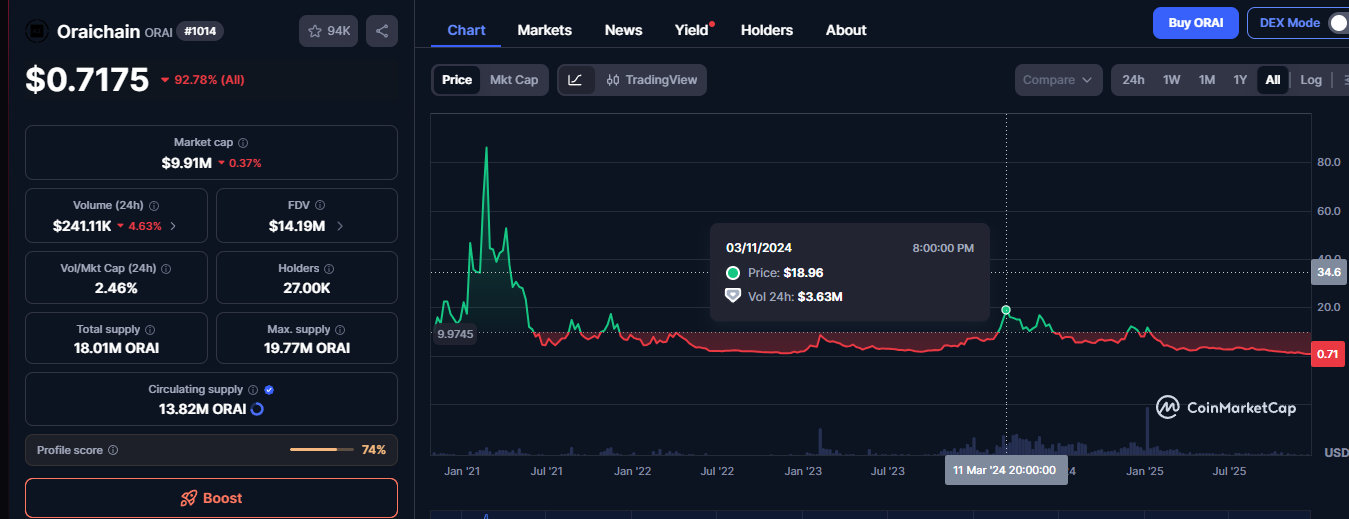
Task: Click market cap value $9.91M
Action: (186, 162)
